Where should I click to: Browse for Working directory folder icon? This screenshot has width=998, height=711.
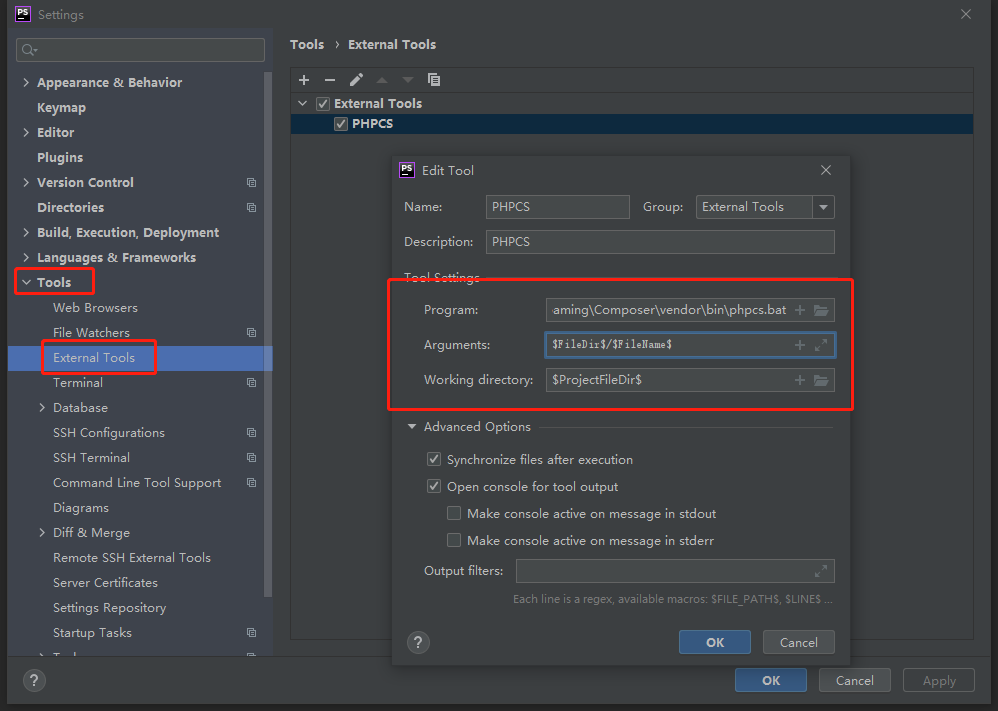pyautogui.click(x=821, y=380)
